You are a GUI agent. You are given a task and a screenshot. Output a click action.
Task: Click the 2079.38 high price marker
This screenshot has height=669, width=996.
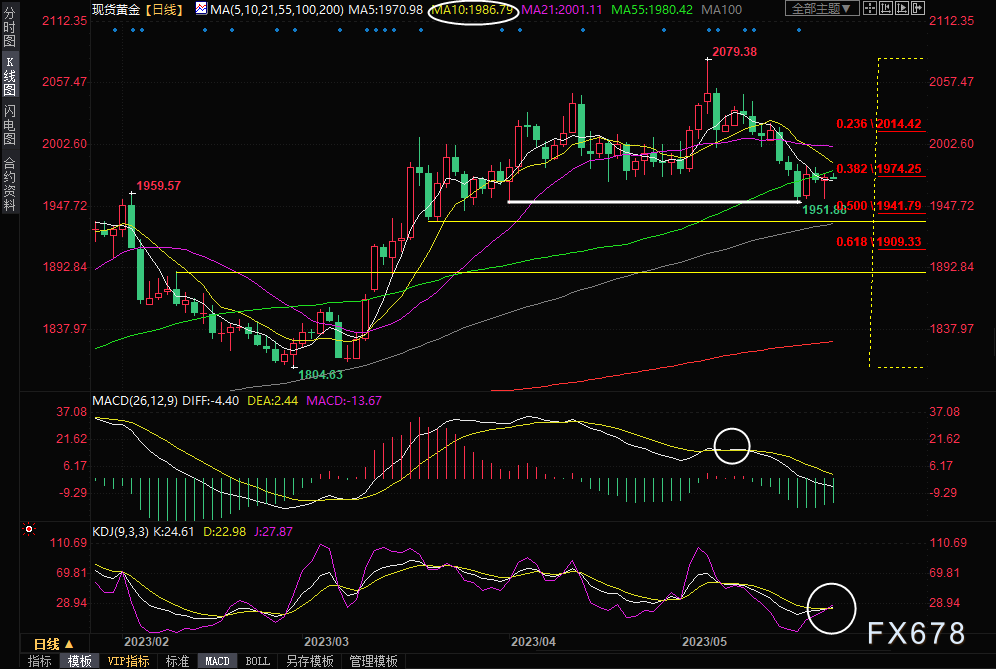[x=734, y=51]
